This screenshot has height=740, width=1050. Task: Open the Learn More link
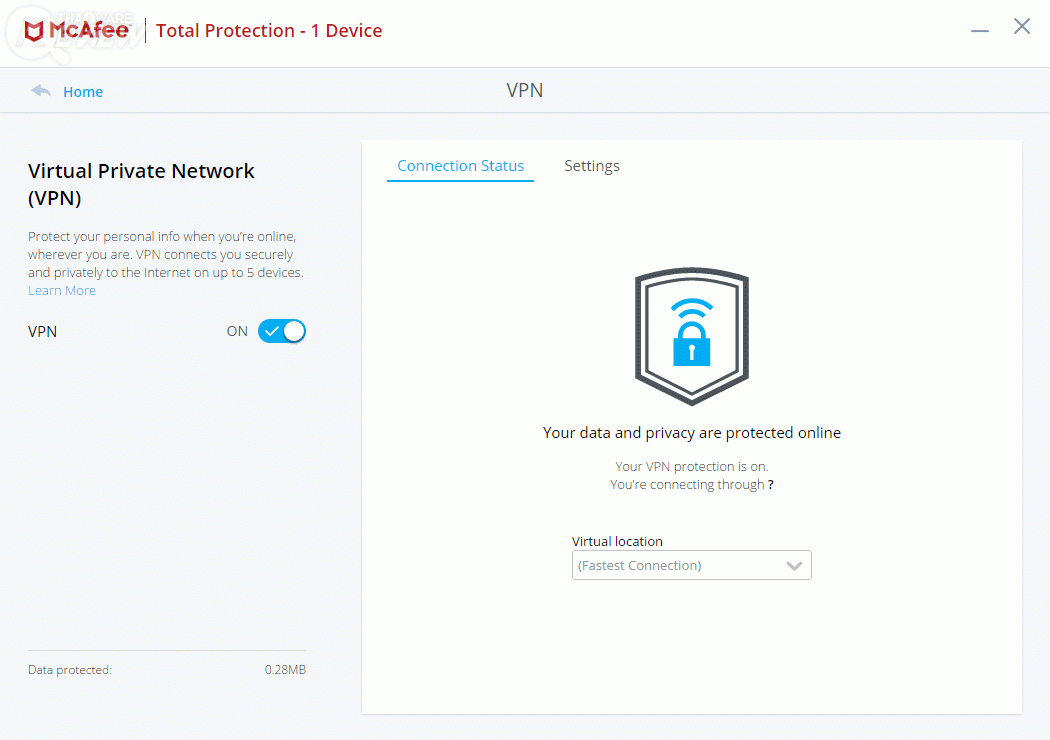tap(62, 290)
